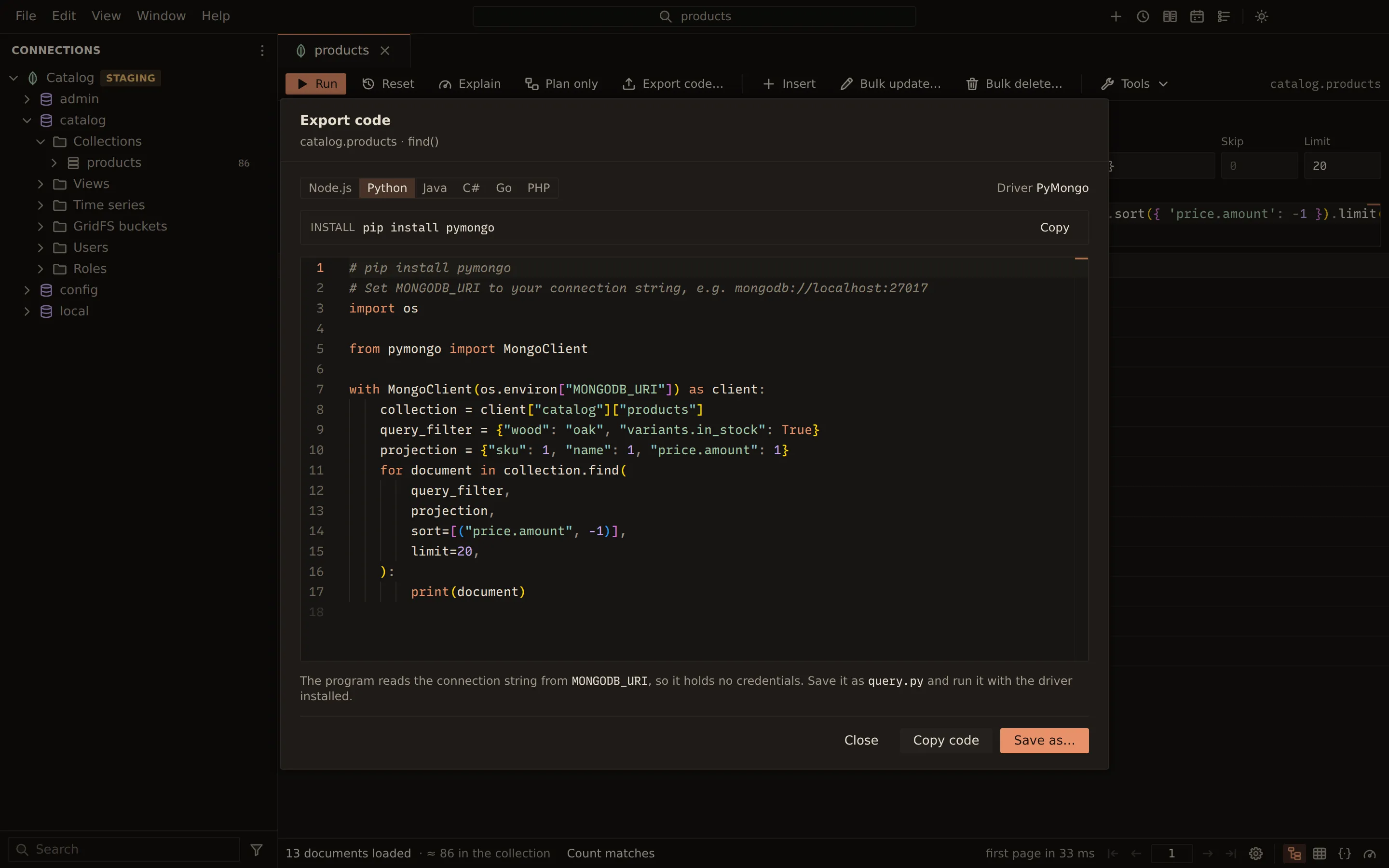Expand the products collection
Screen dimensions: 1389x868
click(x=54, y=163)
